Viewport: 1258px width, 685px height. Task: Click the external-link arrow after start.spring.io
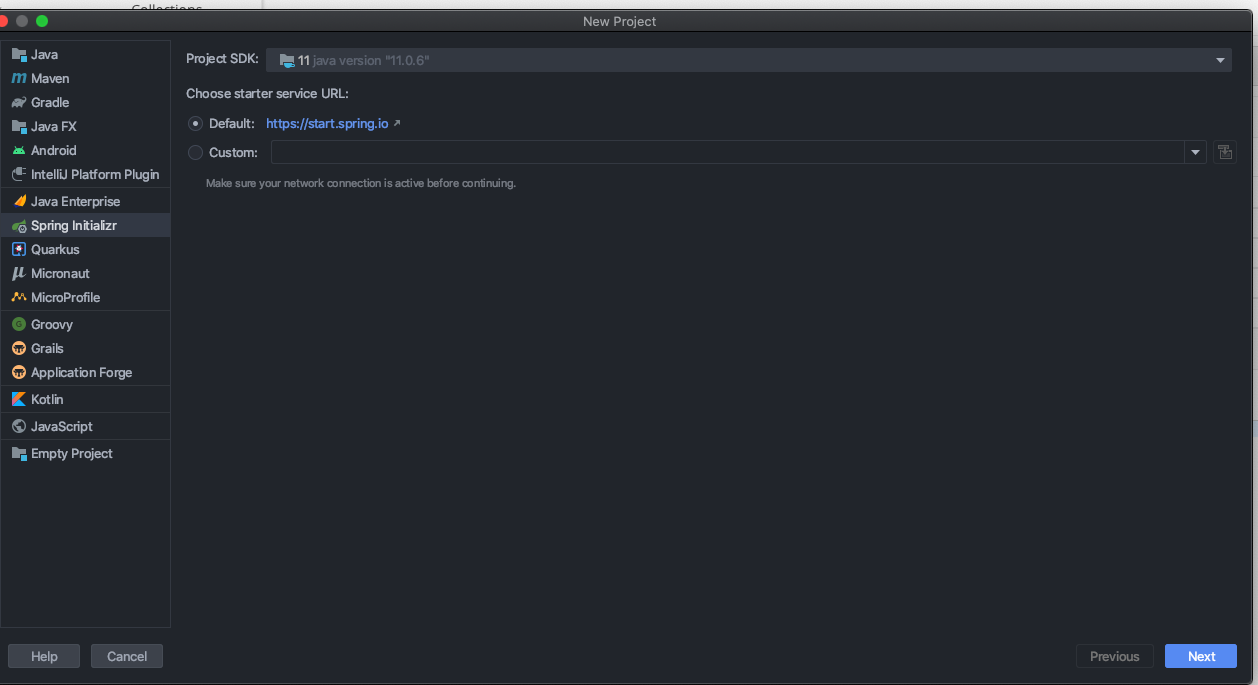coord(397,124)
